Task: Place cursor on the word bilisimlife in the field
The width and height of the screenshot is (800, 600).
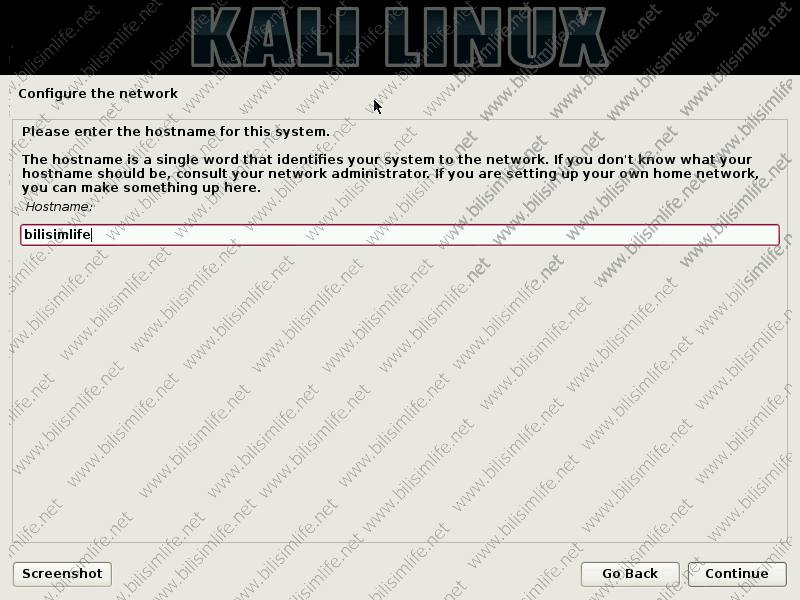Action: [x=57, y=235]
